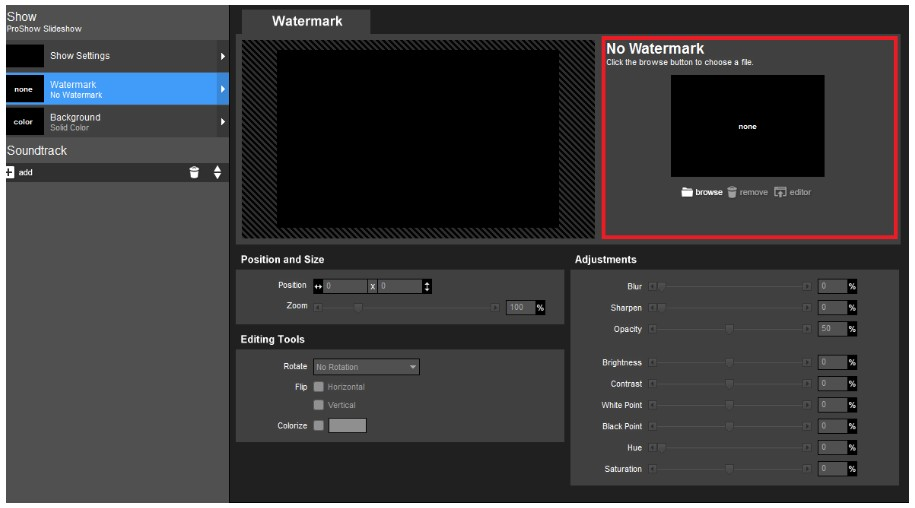The height and width of the screenshot is (508, 915).
Task: Enable the Vertical flip checkbox
Action: 319,405
